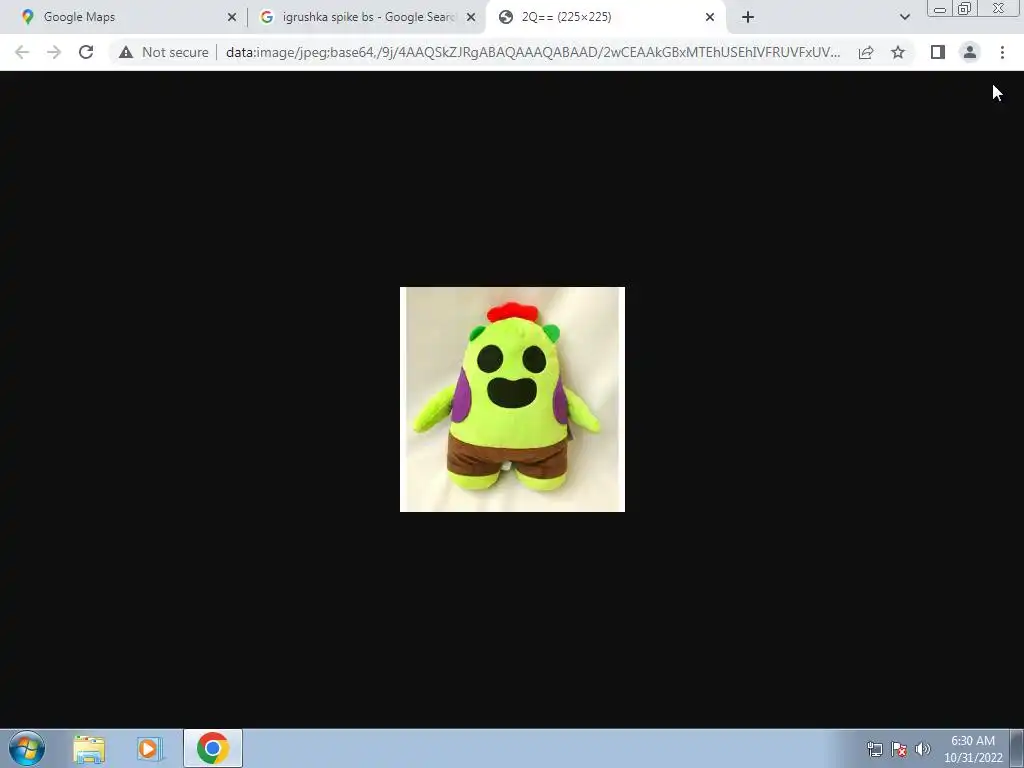Open a new tab with plus button
The image size is (1024, 768).
(x=748, y=17)
